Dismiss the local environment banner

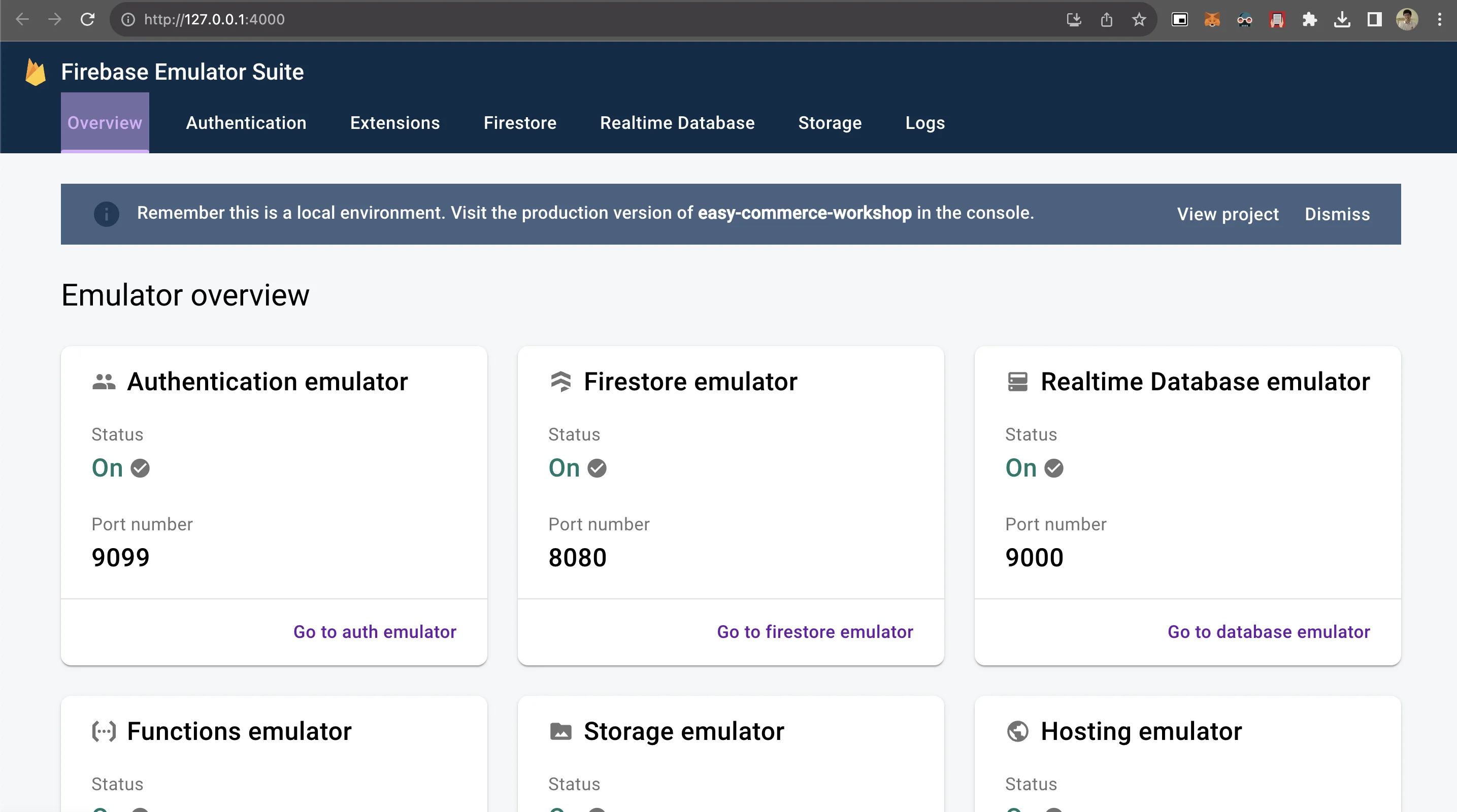1337,214
